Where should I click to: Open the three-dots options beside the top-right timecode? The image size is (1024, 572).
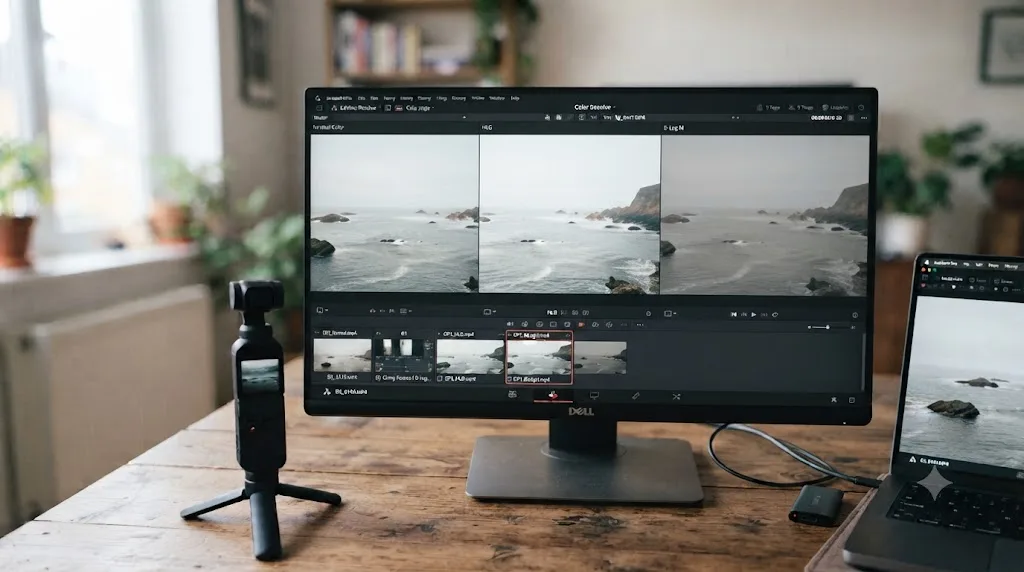(x=864, y=118)
